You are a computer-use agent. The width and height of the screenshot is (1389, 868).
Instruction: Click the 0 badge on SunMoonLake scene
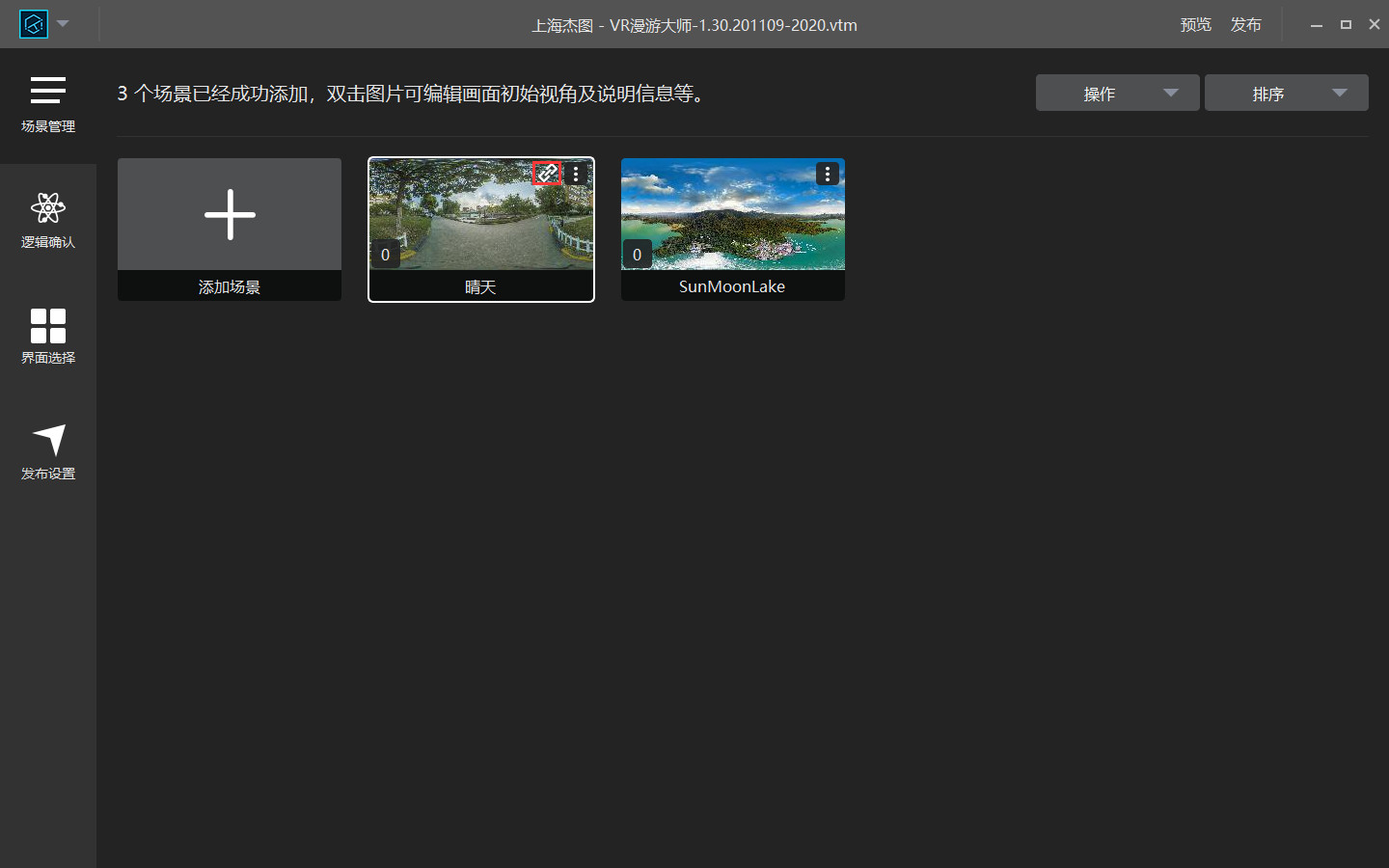[637, 255]
